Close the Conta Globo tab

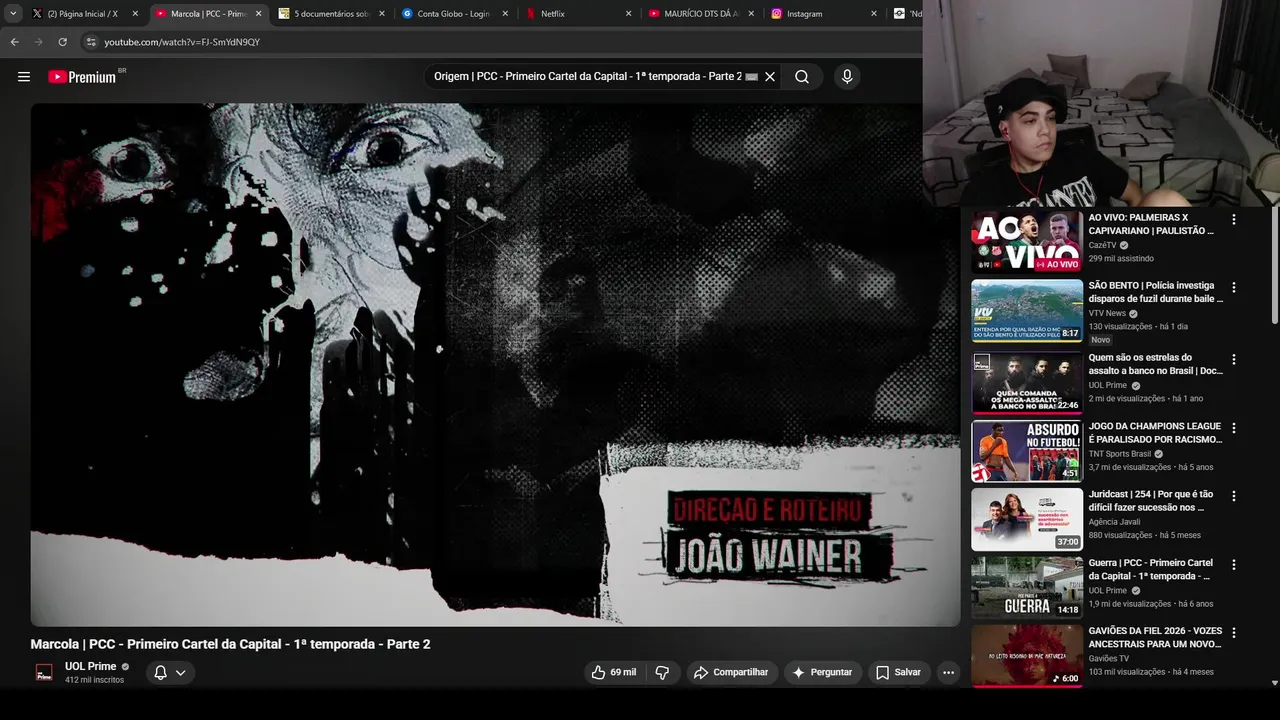click(505, 14)
